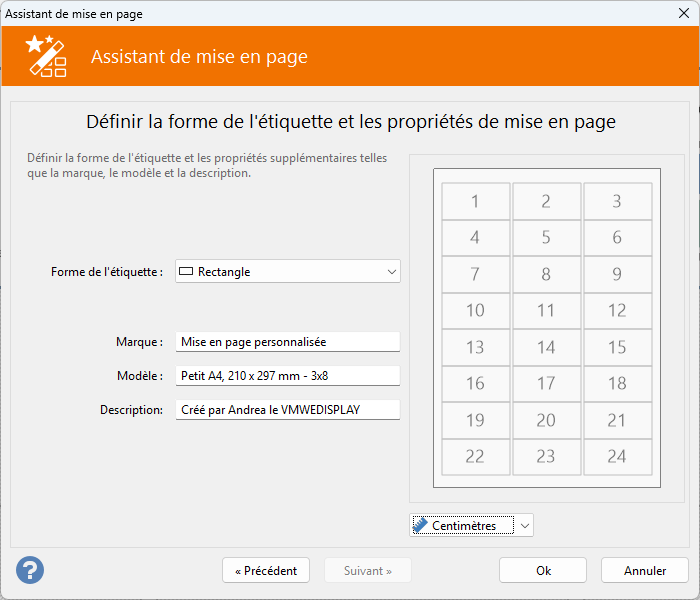This screenshot has width=700, height=600.
Task: Expand the Centimètres units dropdown arrow
Action: [x=525, y=525]
